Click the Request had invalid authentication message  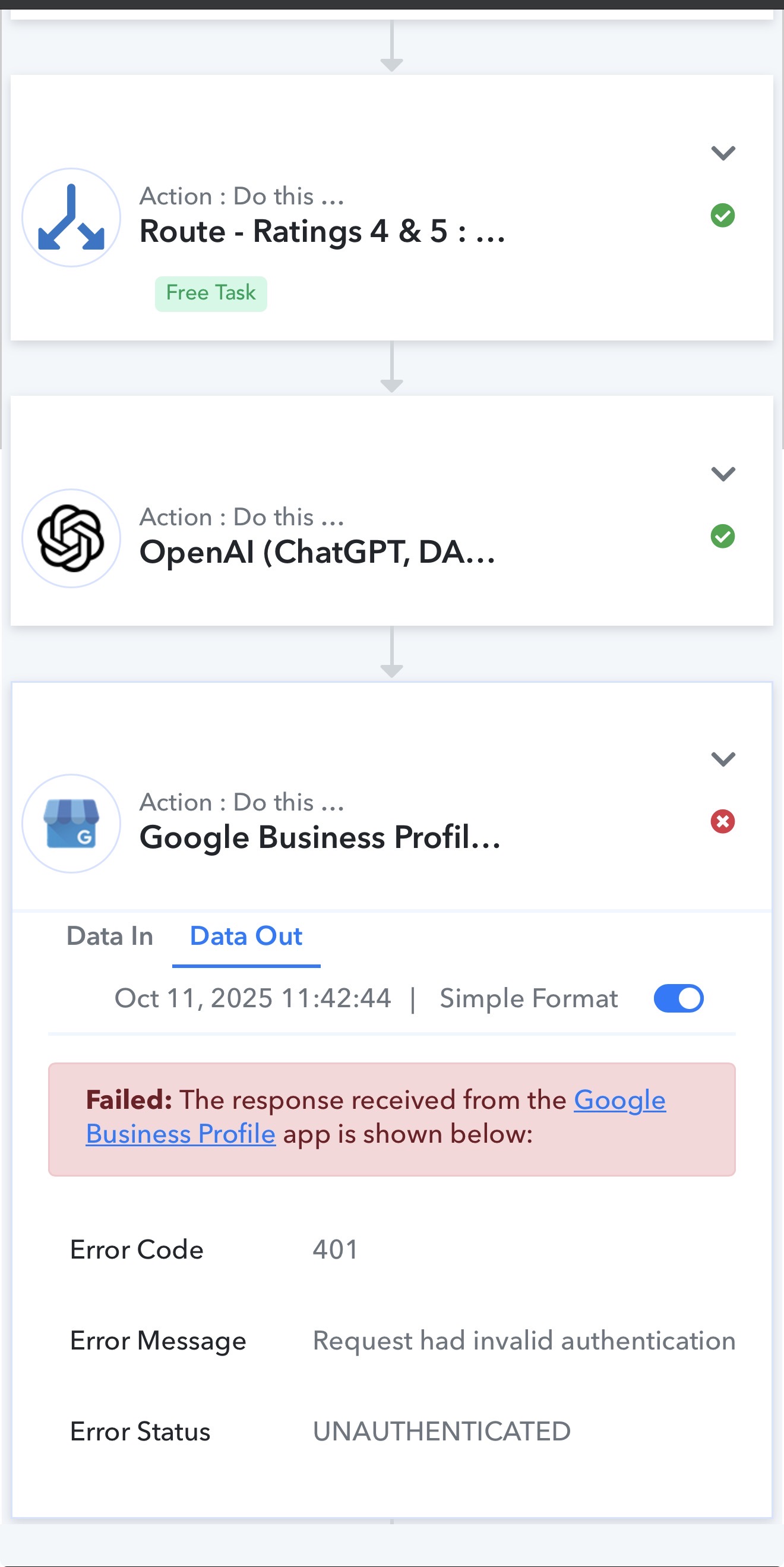click(524, 1341)
